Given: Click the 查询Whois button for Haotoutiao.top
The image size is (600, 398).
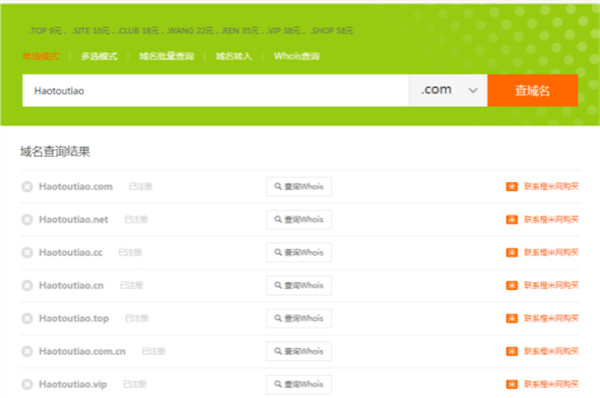Looking at the screenshot, I should [x=299, y=318].
